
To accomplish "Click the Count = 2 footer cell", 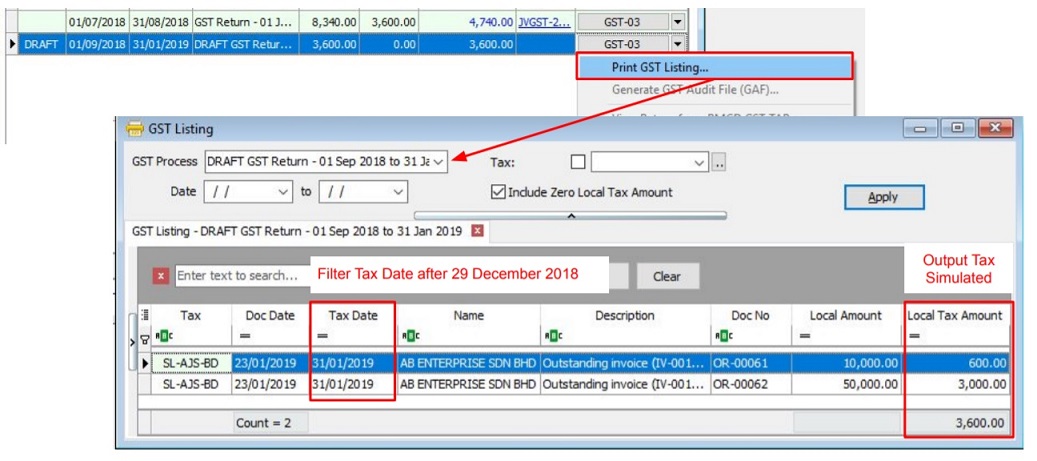I will point(270,423).
